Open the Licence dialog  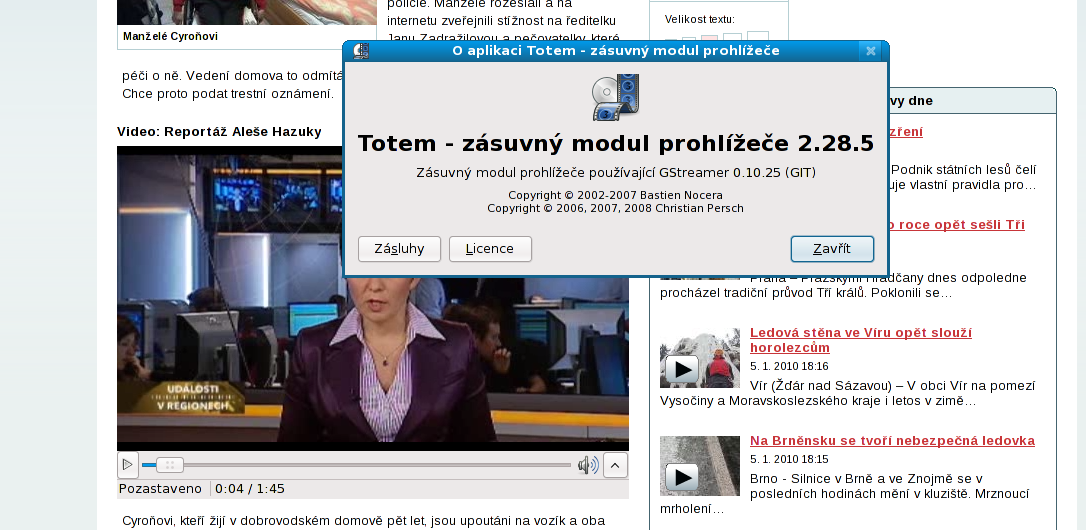pyautogui.click(x=490, y=249)
